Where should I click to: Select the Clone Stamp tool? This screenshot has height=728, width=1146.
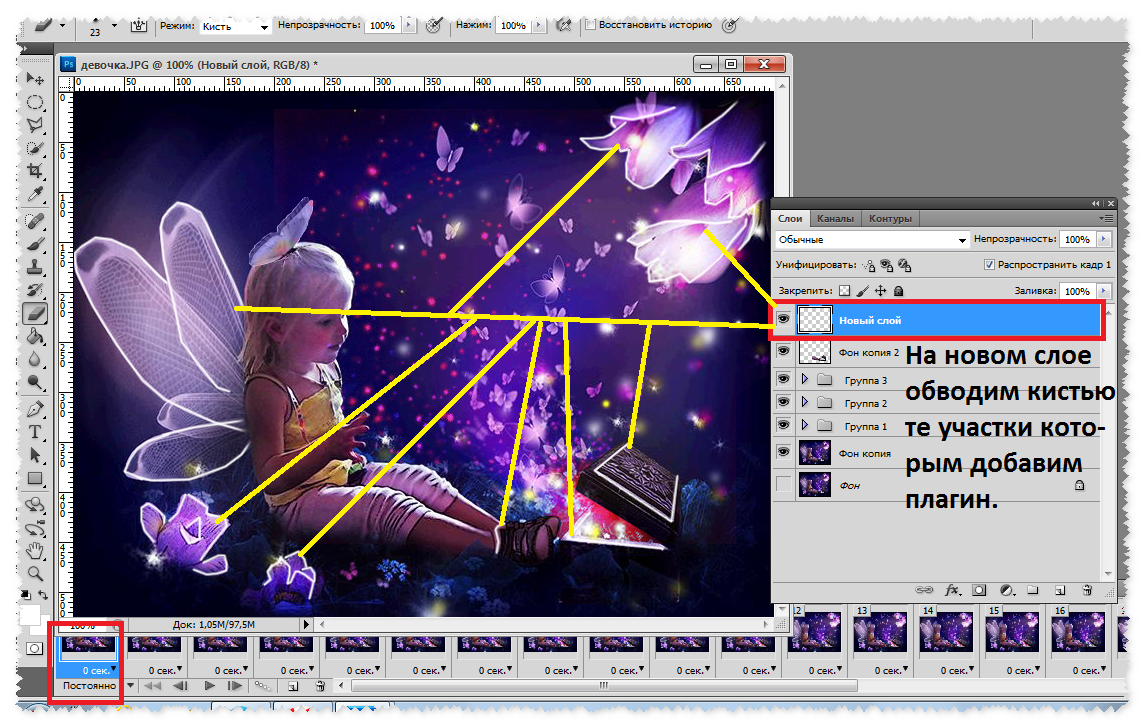(34, 268)
